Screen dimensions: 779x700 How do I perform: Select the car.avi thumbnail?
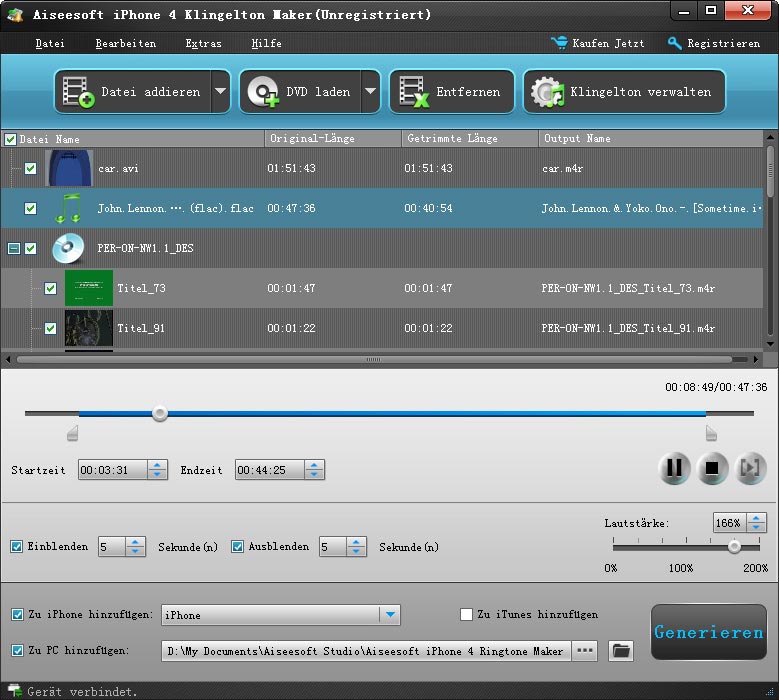tap(69, 168)
